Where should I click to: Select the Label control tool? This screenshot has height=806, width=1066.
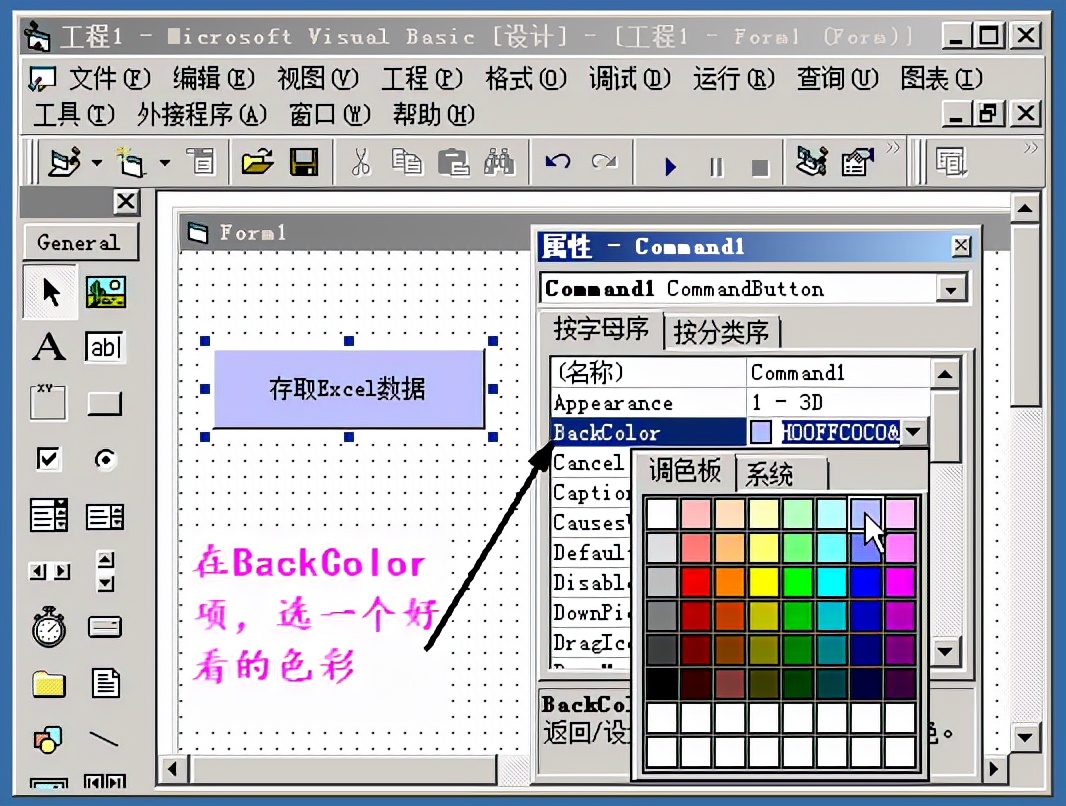click(x=49, y=347)
